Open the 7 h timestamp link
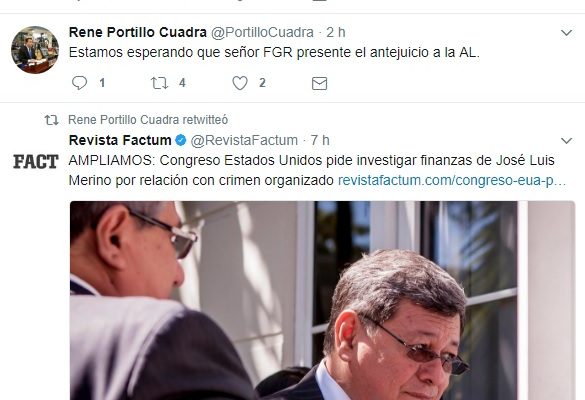Screen dimensions: 585x400 320,140
